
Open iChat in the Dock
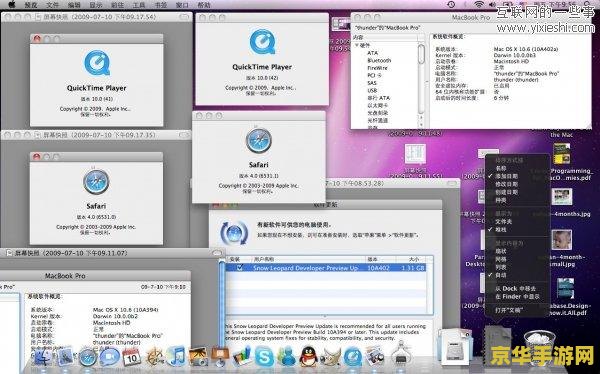click(109, 357)
